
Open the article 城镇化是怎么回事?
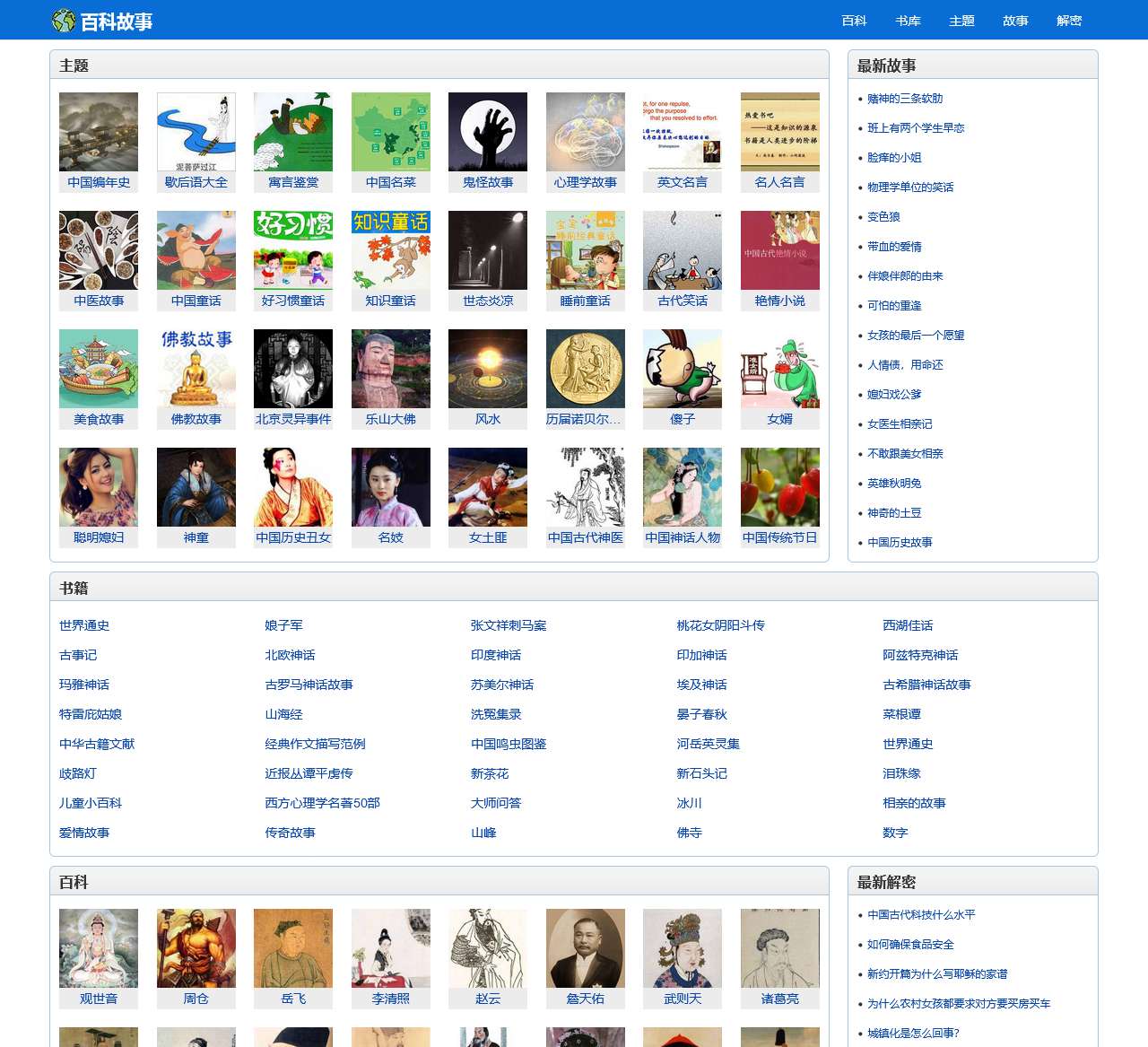(x=913, y=1034)
